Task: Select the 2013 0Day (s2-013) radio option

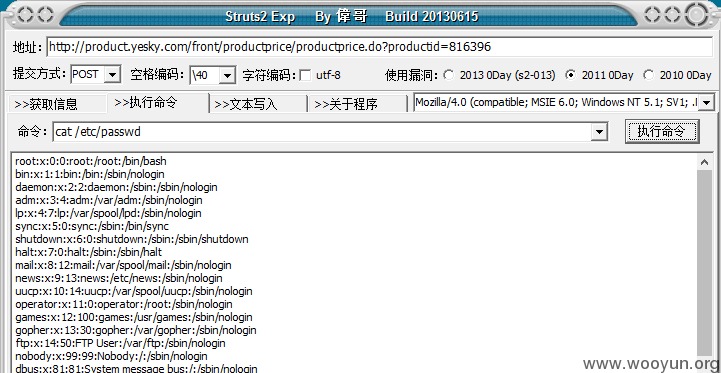Action: point(449,75)
